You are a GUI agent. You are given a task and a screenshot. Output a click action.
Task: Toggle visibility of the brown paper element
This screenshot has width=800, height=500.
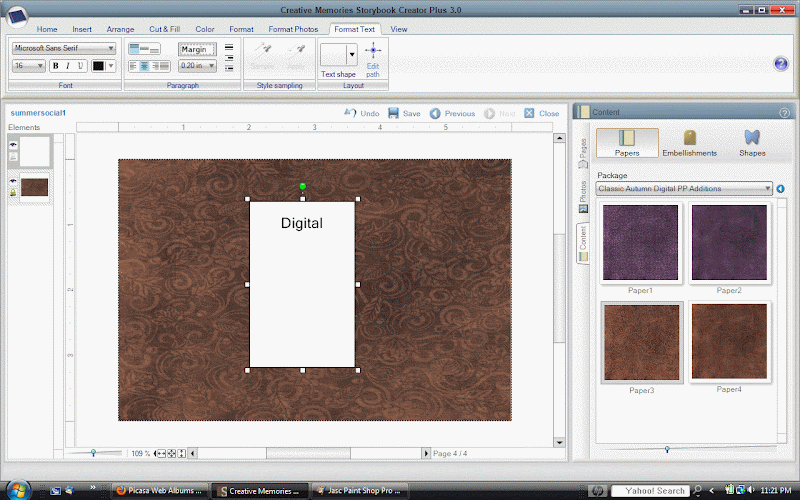coord(14,181)
